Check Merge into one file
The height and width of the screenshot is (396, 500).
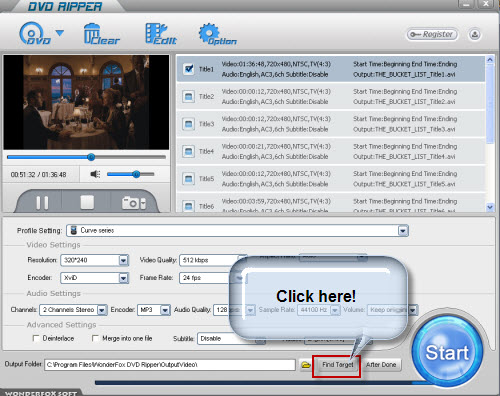click(x=95, y=338)
